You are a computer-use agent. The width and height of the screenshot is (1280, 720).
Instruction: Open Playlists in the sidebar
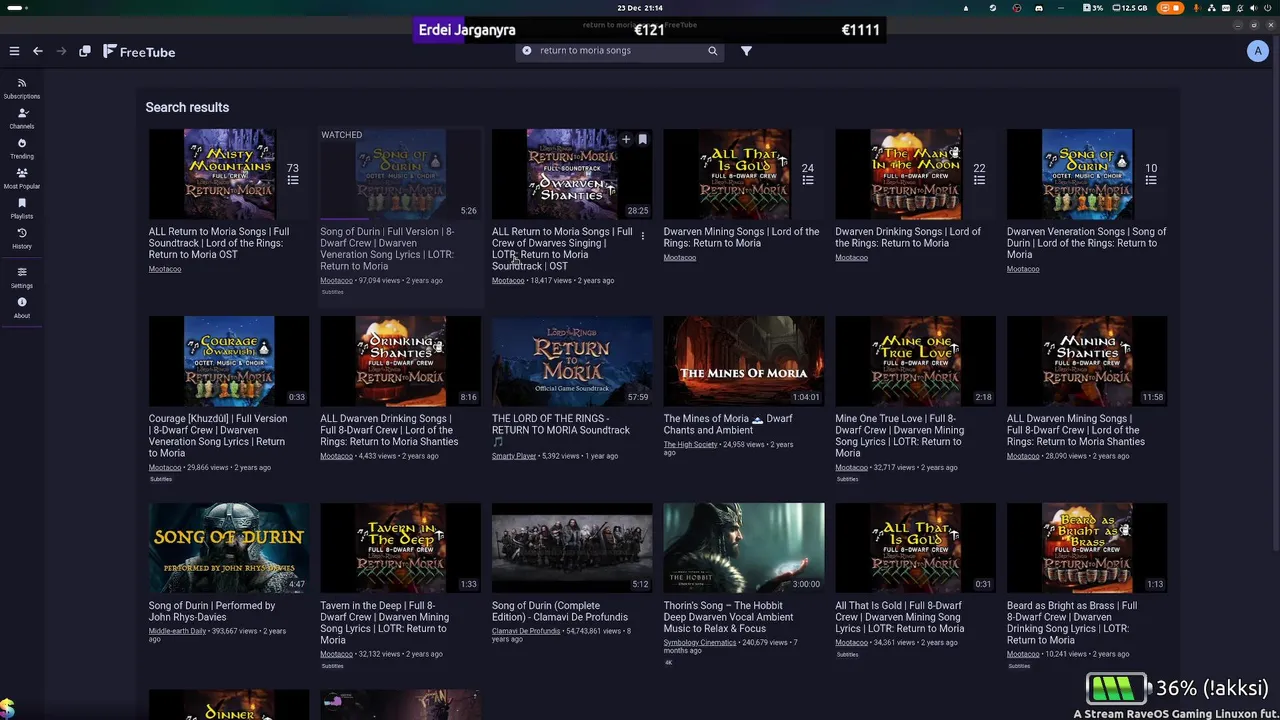coord(22,208)
